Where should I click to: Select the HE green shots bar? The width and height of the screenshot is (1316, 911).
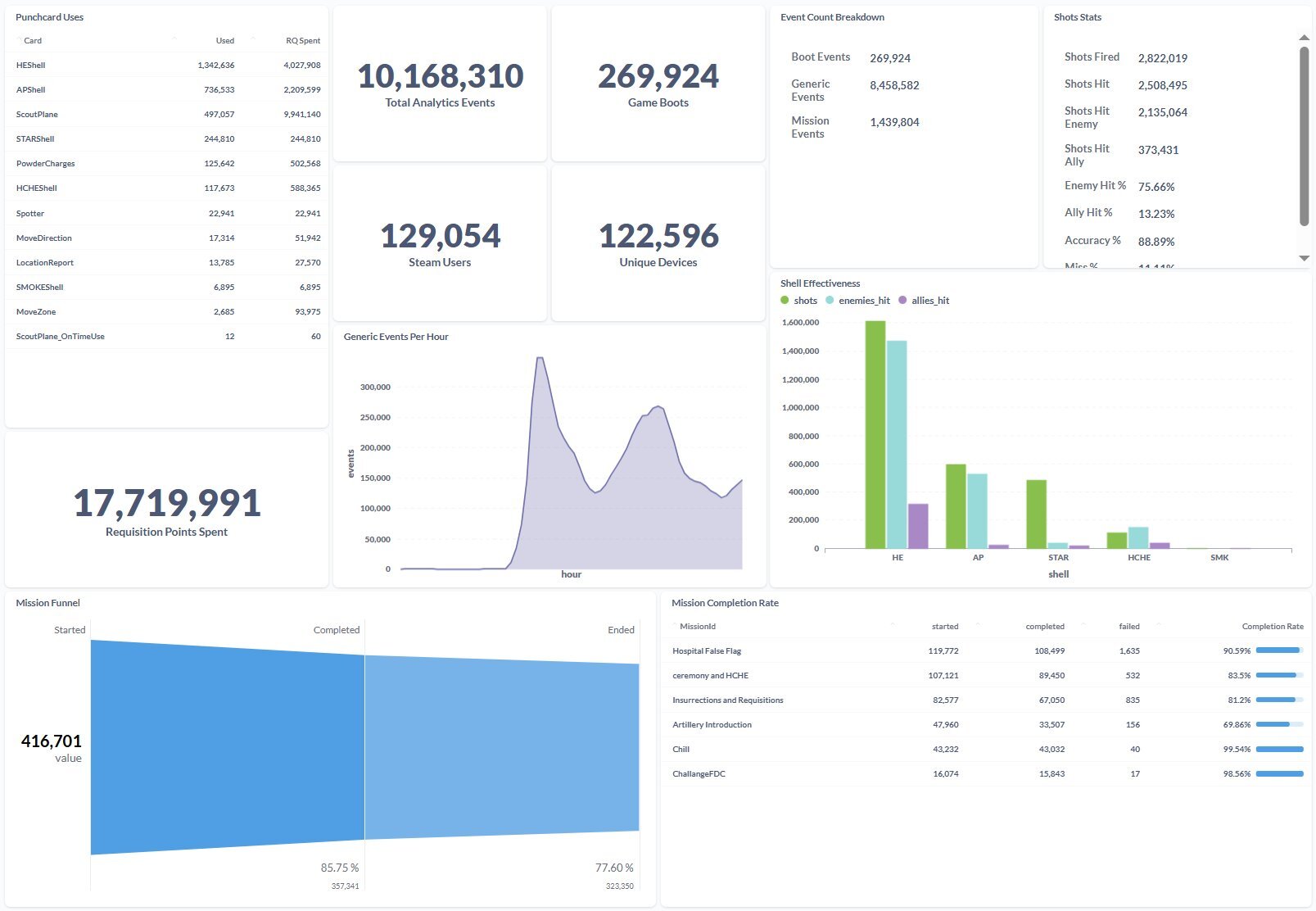(875, 434)
